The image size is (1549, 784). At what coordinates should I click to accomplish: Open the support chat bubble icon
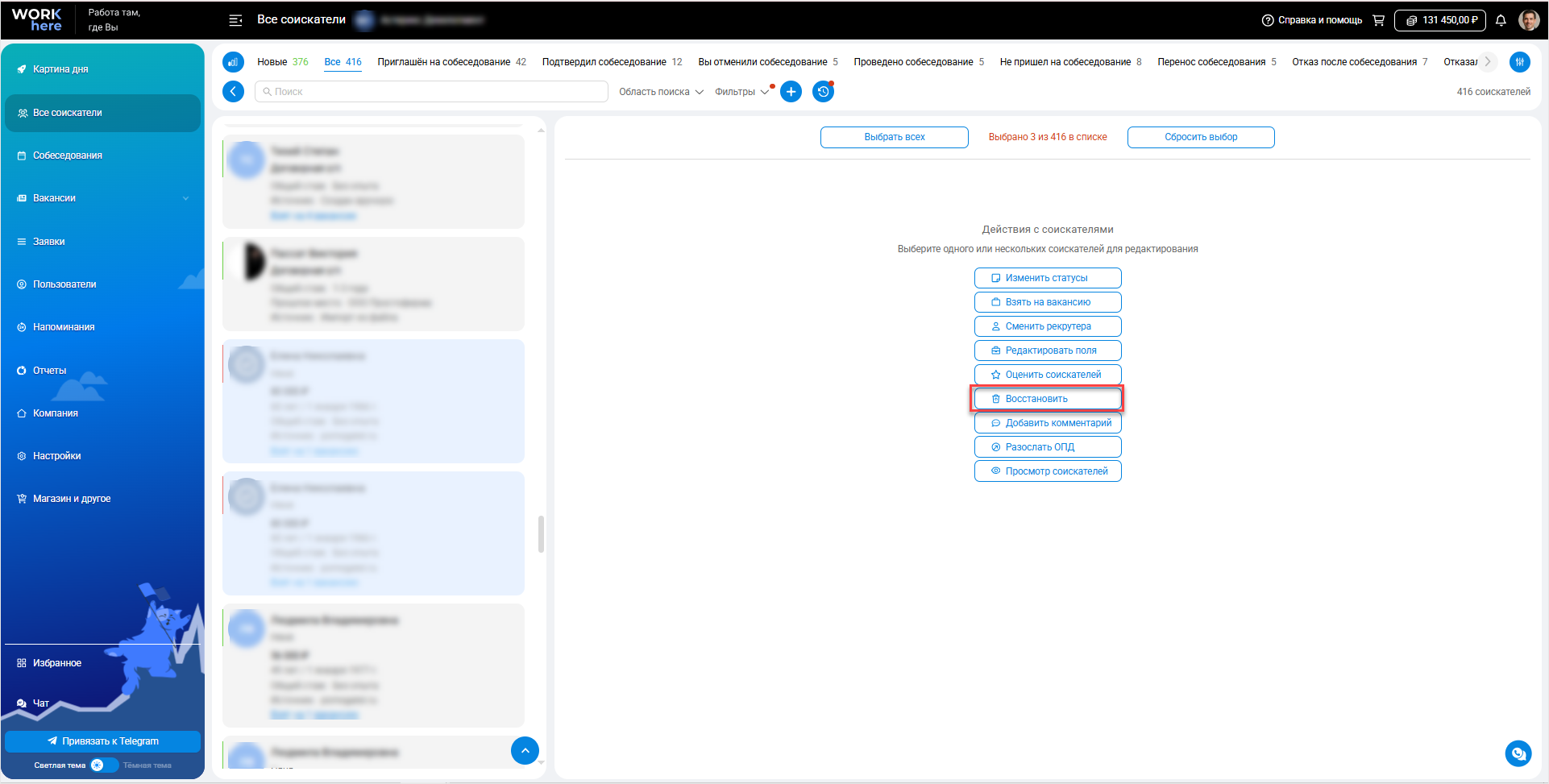tap(1518, 753)
